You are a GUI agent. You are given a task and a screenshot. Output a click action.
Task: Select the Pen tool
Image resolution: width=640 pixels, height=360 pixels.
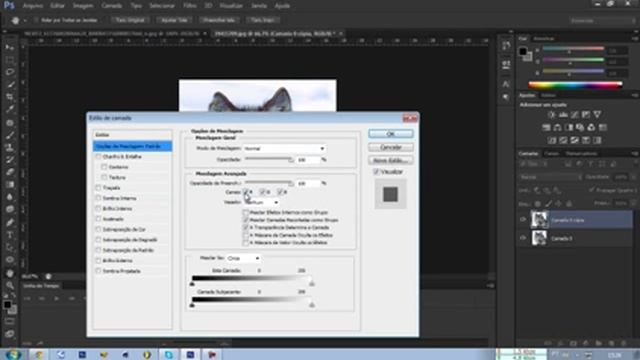[10, 222]
